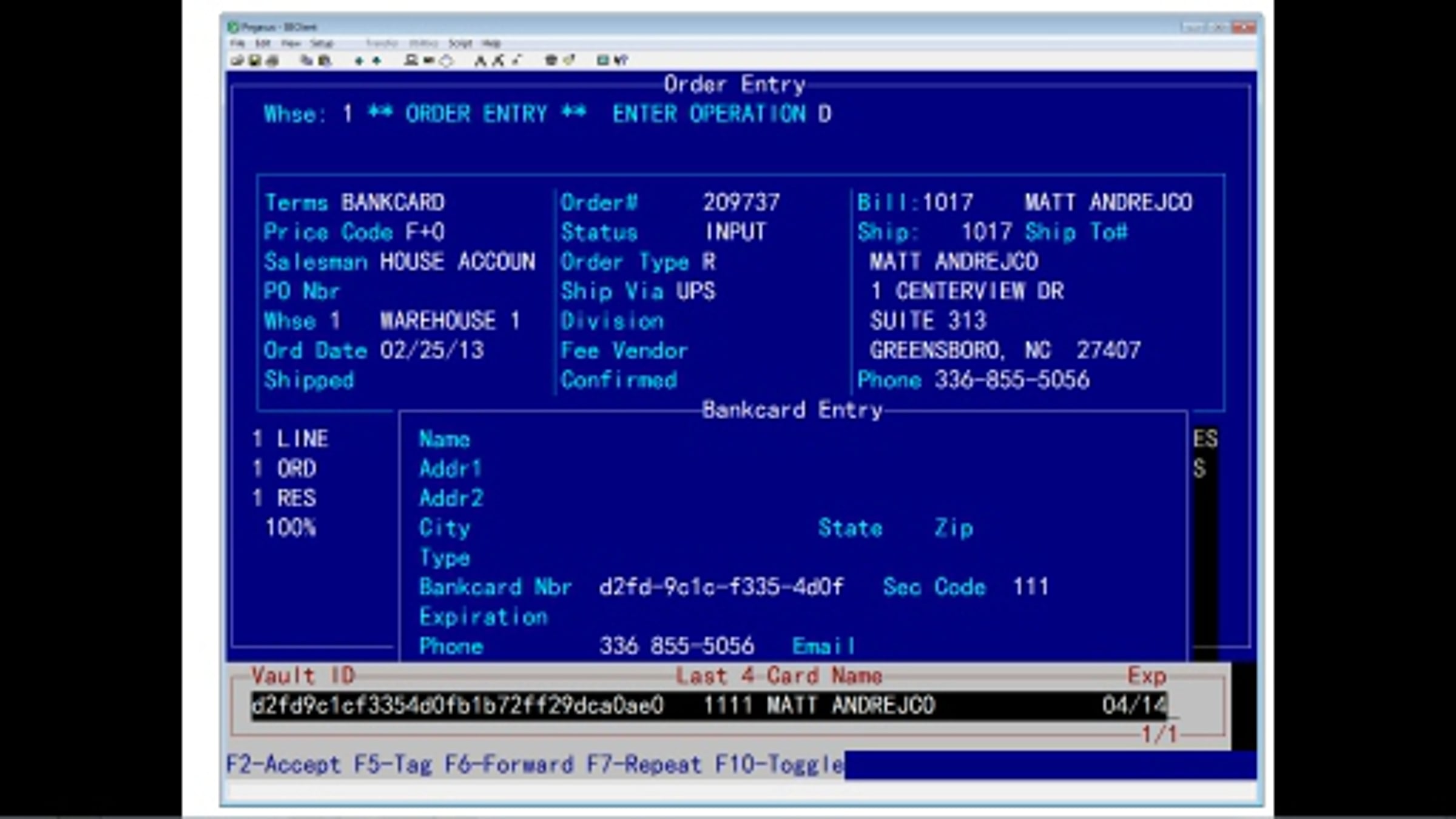
Task: Click the F6-Forward function key label
Action: 509,764
